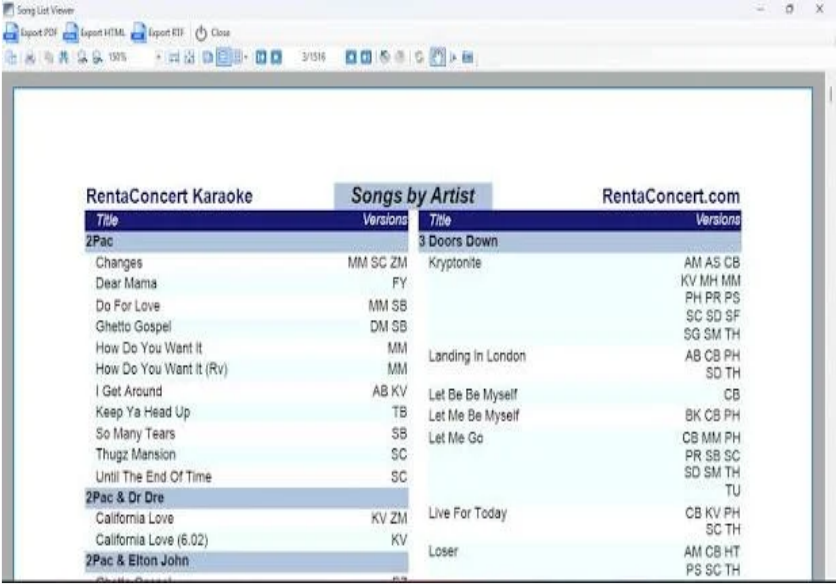Click the fit whole page icon
The height and width of the screenshot is (584, 836).
(189, 57)
